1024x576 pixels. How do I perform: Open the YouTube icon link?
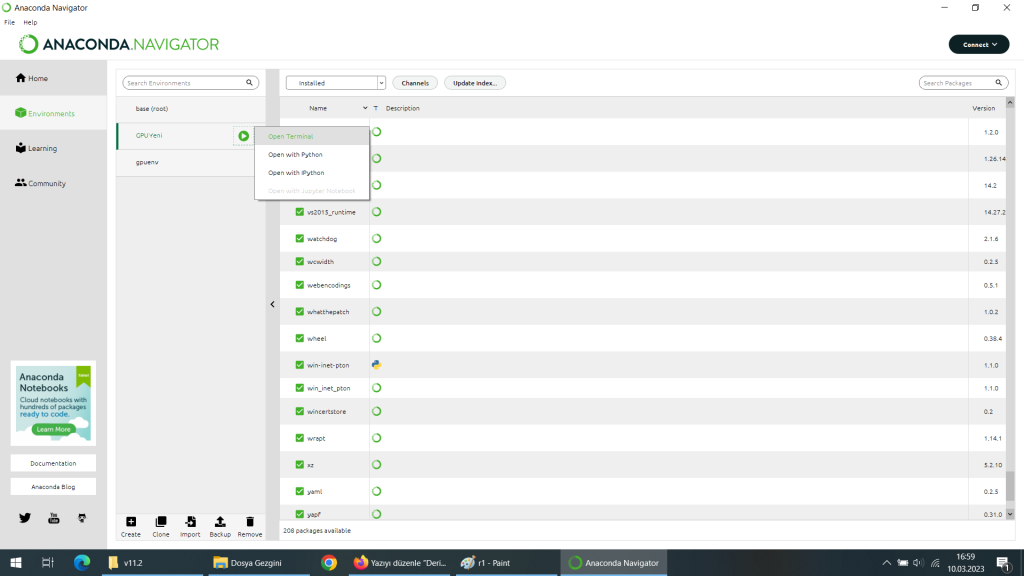tap(54, 517)
